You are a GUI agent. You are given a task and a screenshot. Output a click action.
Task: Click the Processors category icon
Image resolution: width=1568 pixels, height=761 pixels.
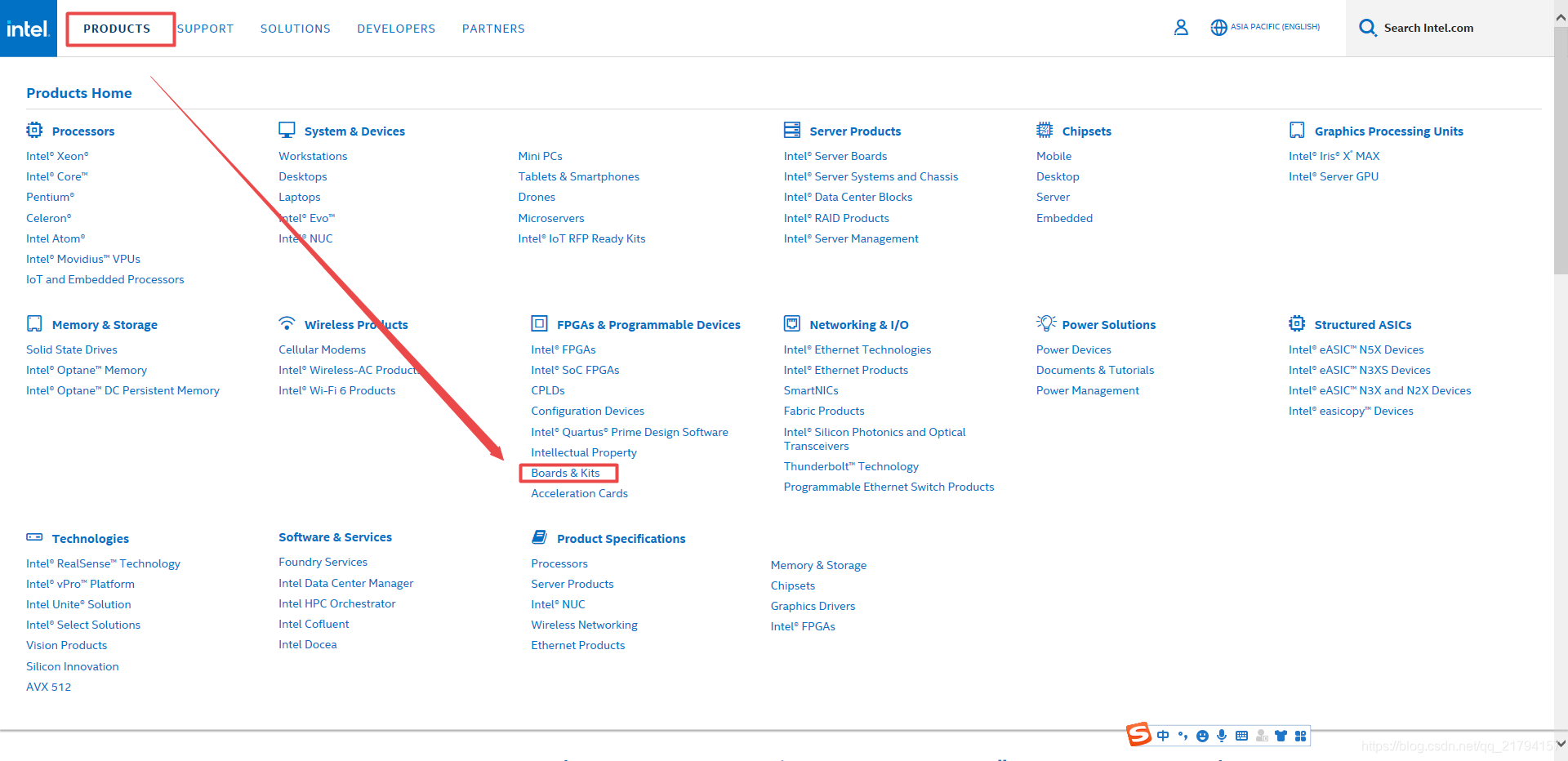coord(34,130)
